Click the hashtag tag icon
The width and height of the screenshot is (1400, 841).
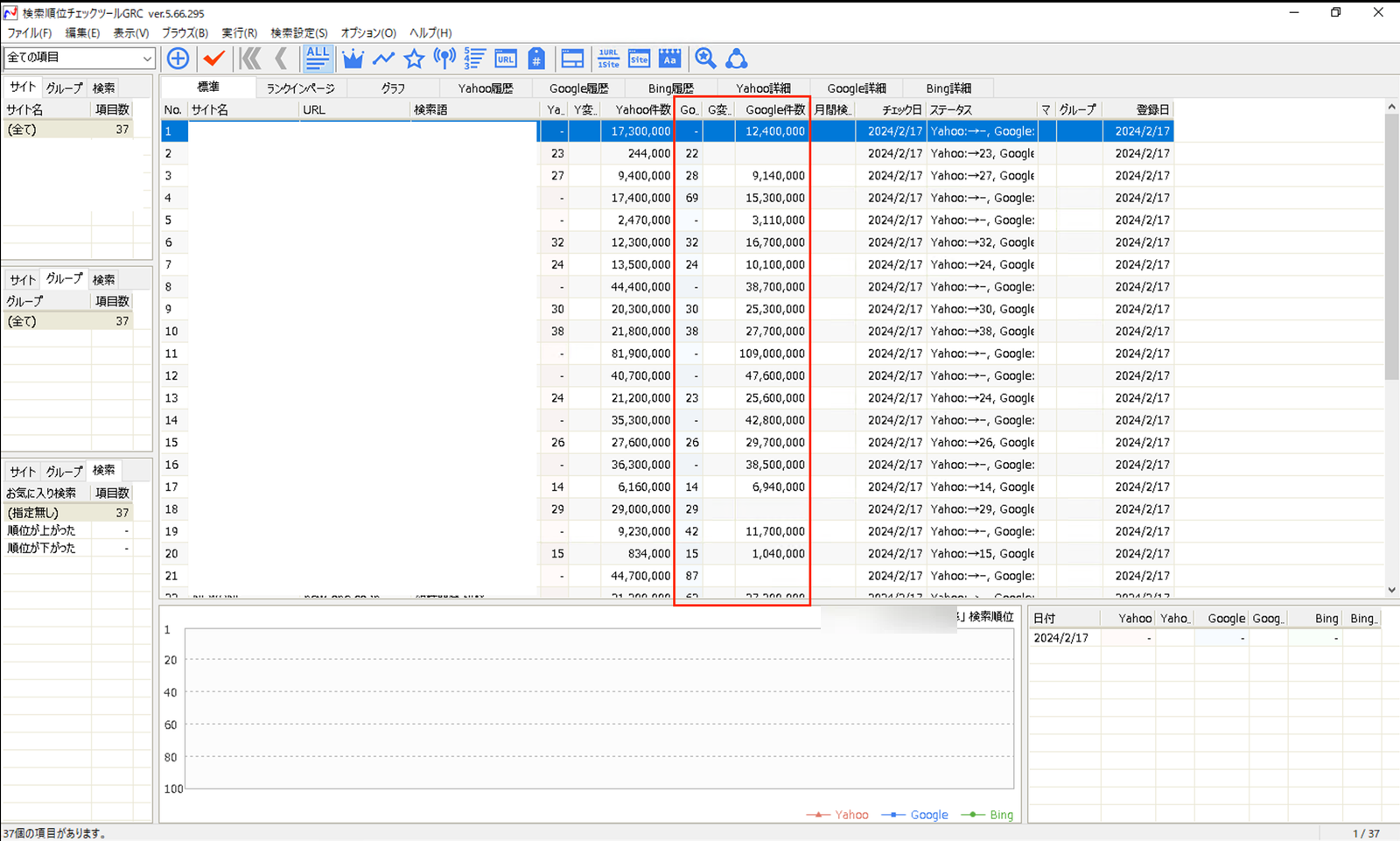click(536, 59)
